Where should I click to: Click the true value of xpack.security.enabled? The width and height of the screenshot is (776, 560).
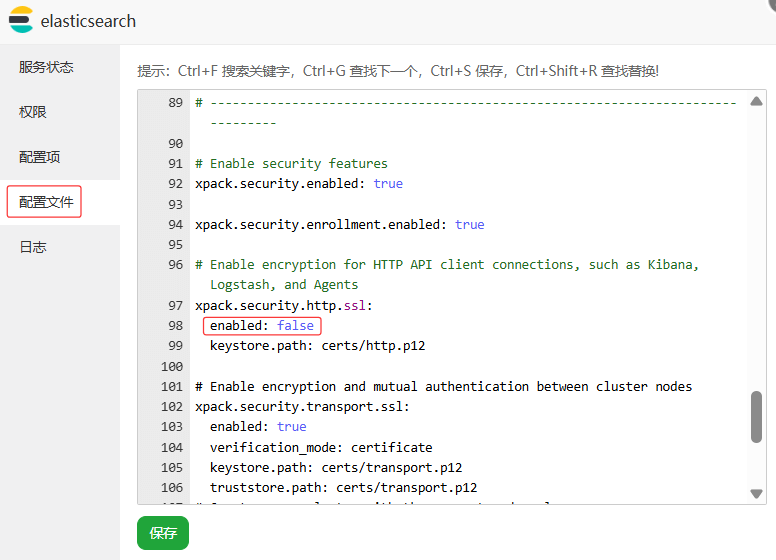tap(388, 184)
